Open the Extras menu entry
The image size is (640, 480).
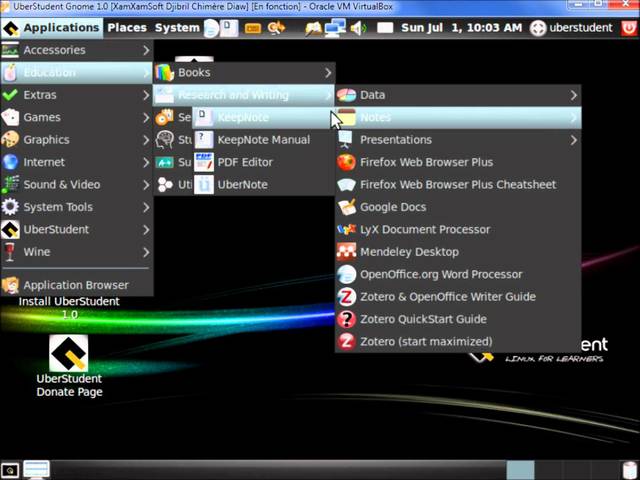(77, 95)
